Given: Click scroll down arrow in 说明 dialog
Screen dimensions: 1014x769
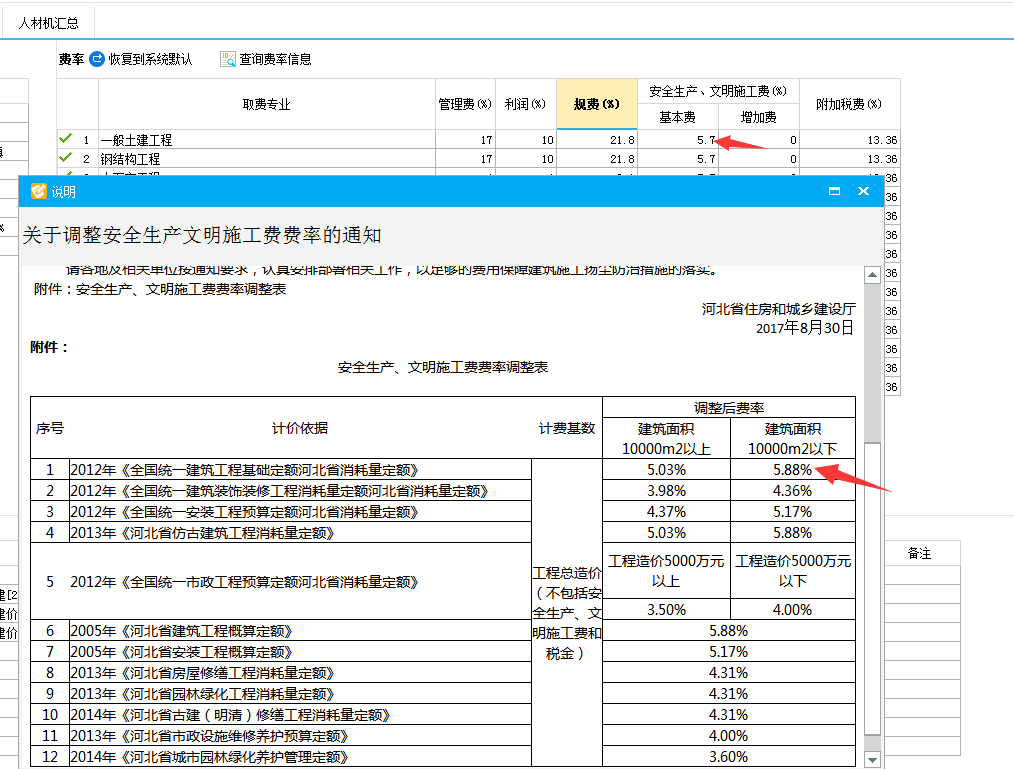Looking at the screenshot, I should point(872,759).
